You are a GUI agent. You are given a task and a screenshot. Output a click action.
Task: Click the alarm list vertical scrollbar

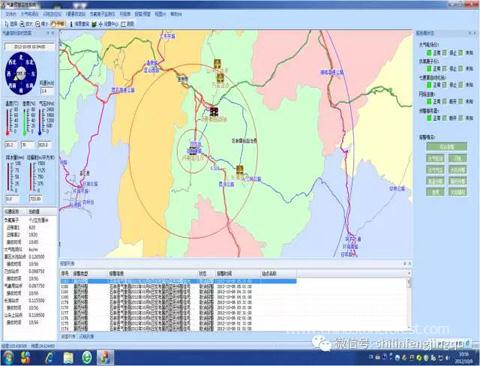pyautogui.click(x=409, y=304)
